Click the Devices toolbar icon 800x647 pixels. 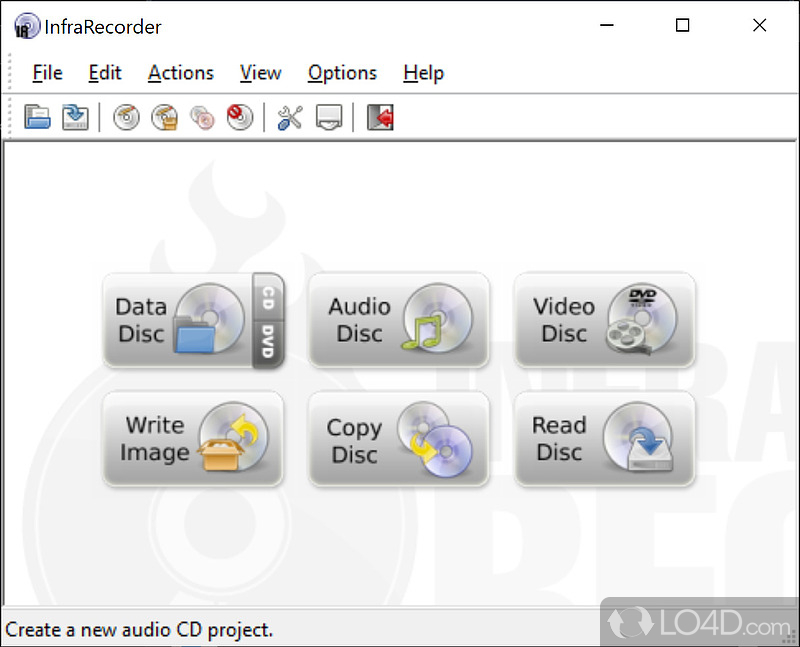click(329, 117)
